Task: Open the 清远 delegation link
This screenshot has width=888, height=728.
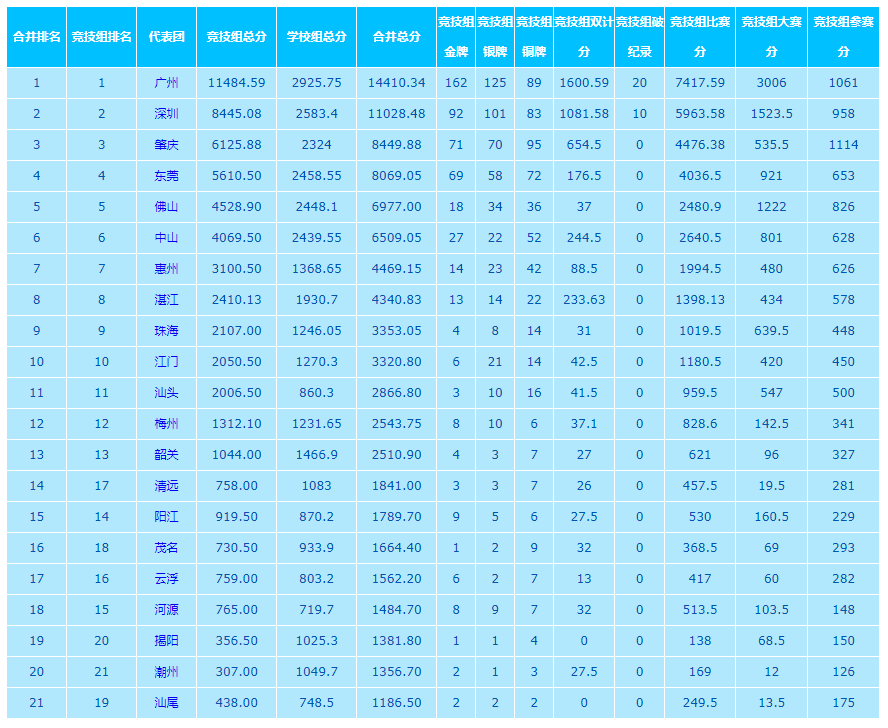Action: pos(166,486)
